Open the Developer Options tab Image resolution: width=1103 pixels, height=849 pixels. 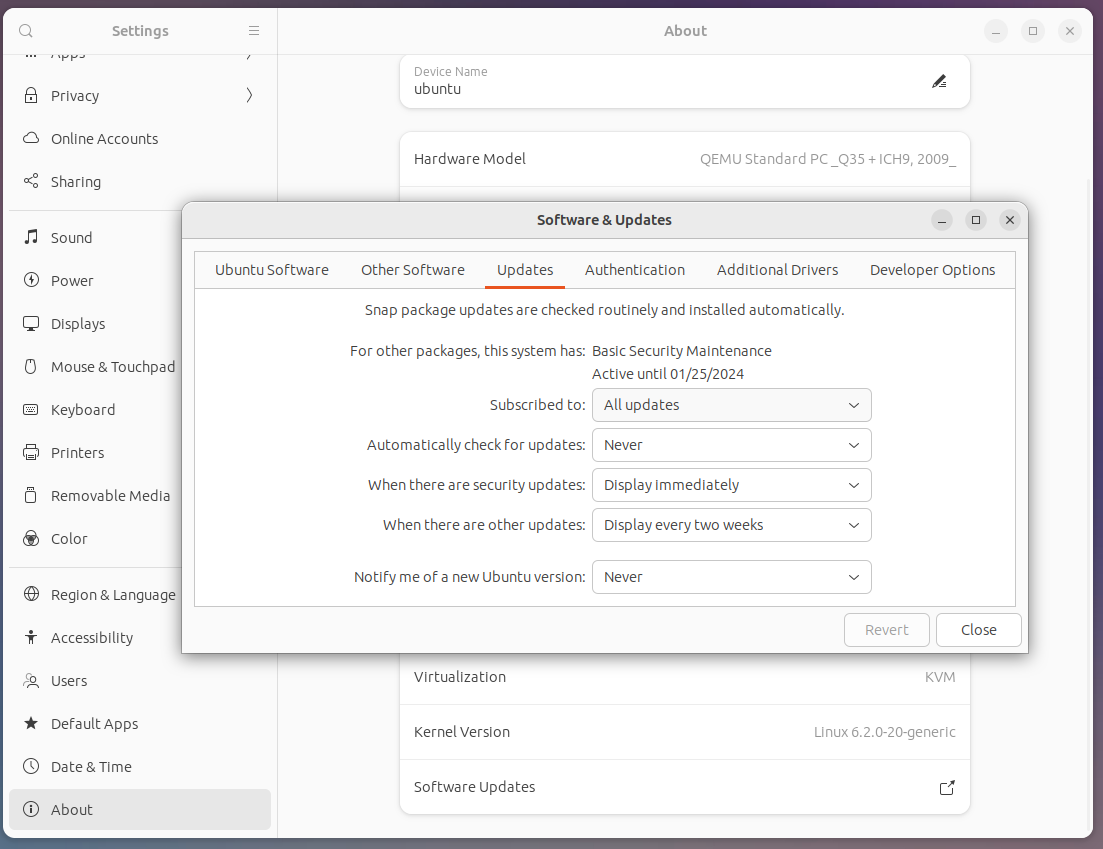(932, 270)
